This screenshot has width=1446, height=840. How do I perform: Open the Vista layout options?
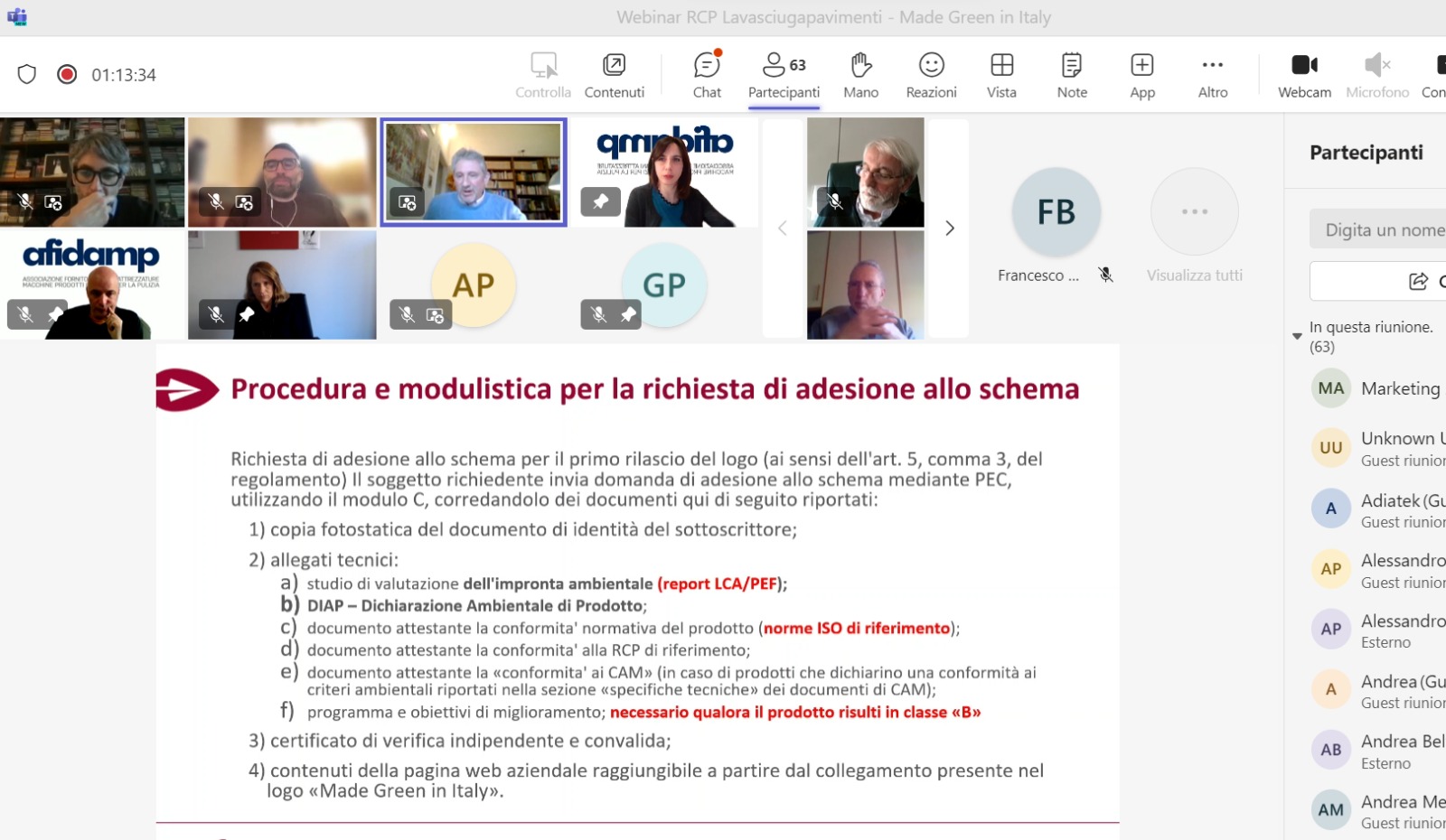coord(1001,75)
